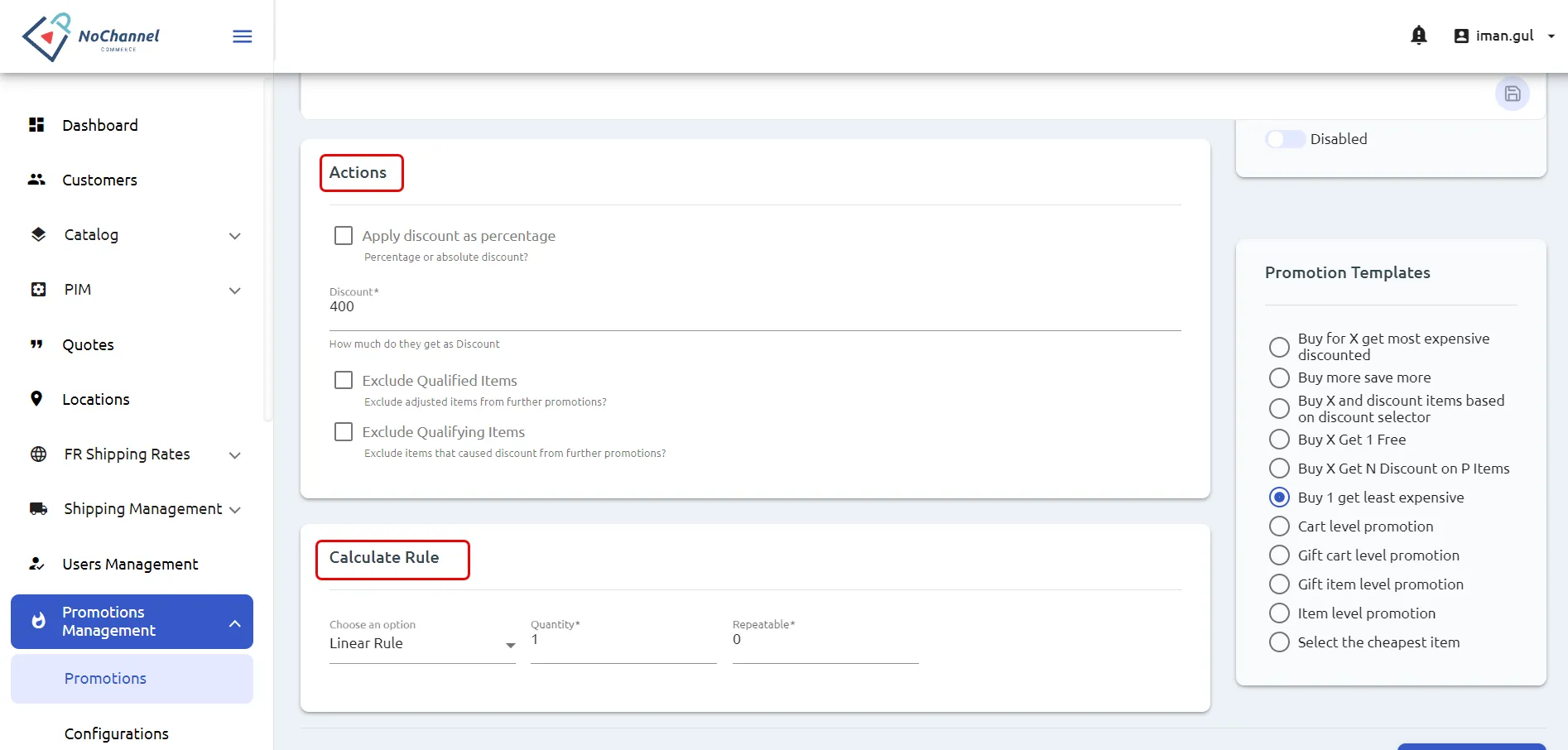Select Item level promotion template
The height and width of the screenshot is (750, 1568).
pos(1280,613)
